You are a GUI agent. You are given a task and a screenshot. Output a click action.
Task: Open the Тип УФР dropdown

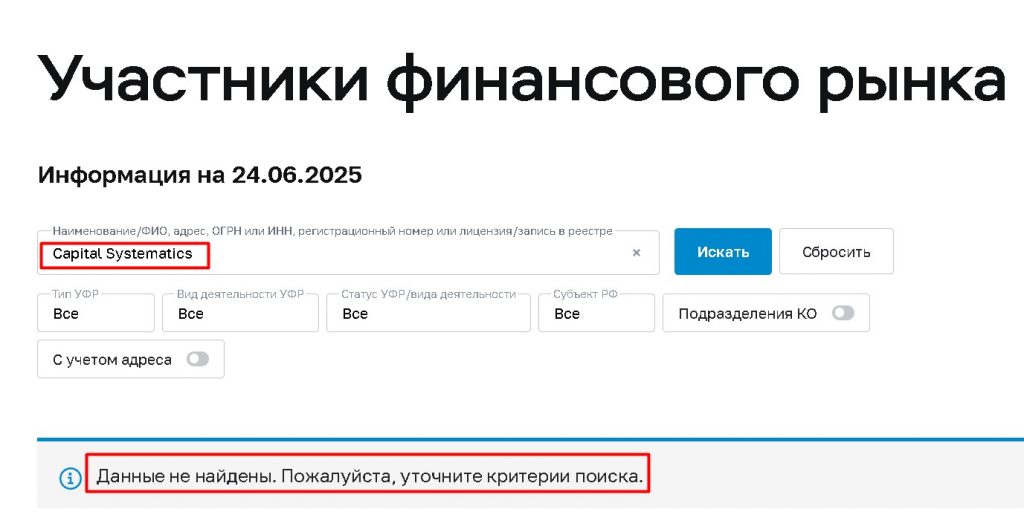click(96, 313)
